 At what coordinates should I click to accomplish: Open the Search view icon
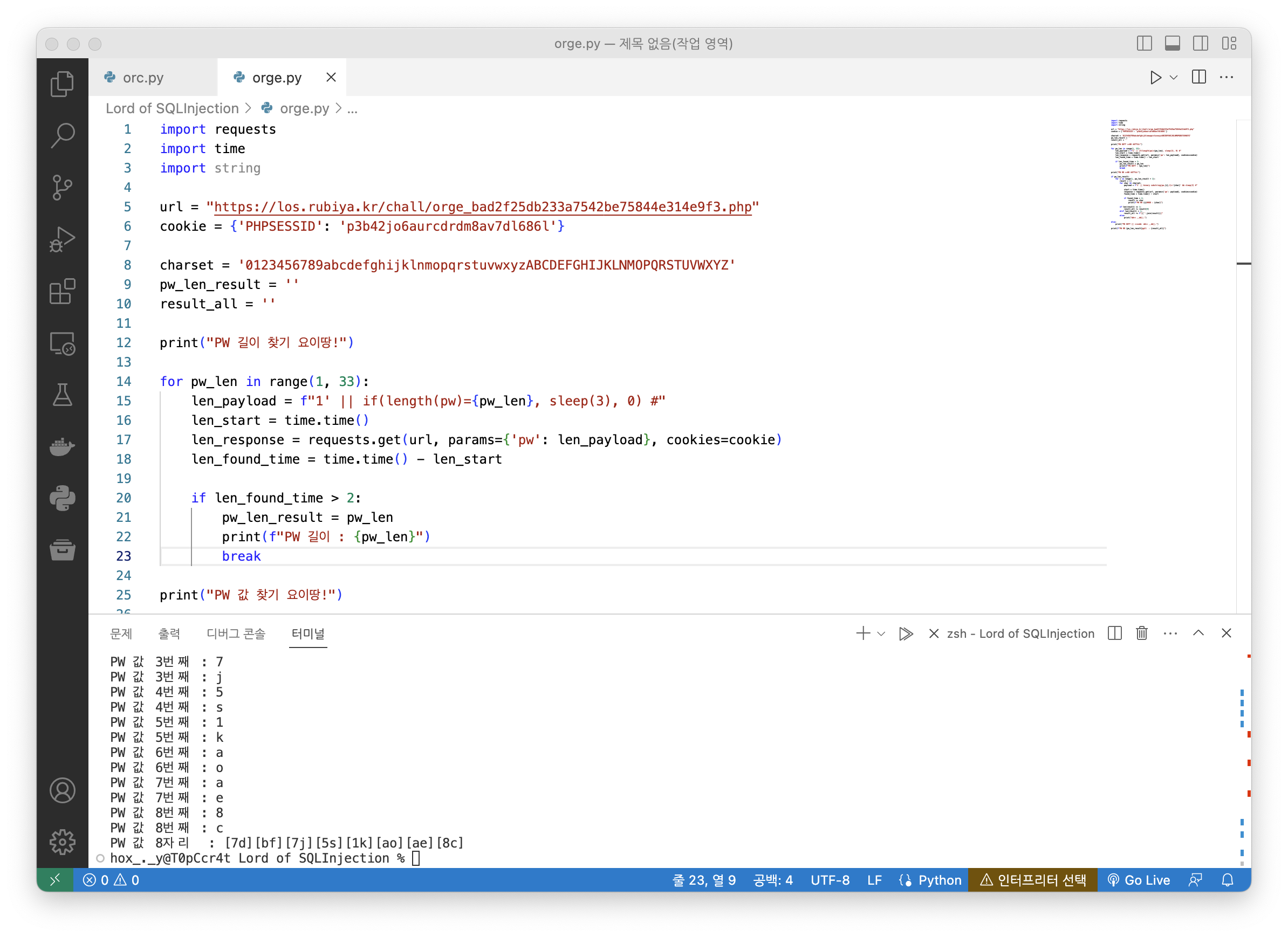(x=62, y=136)
